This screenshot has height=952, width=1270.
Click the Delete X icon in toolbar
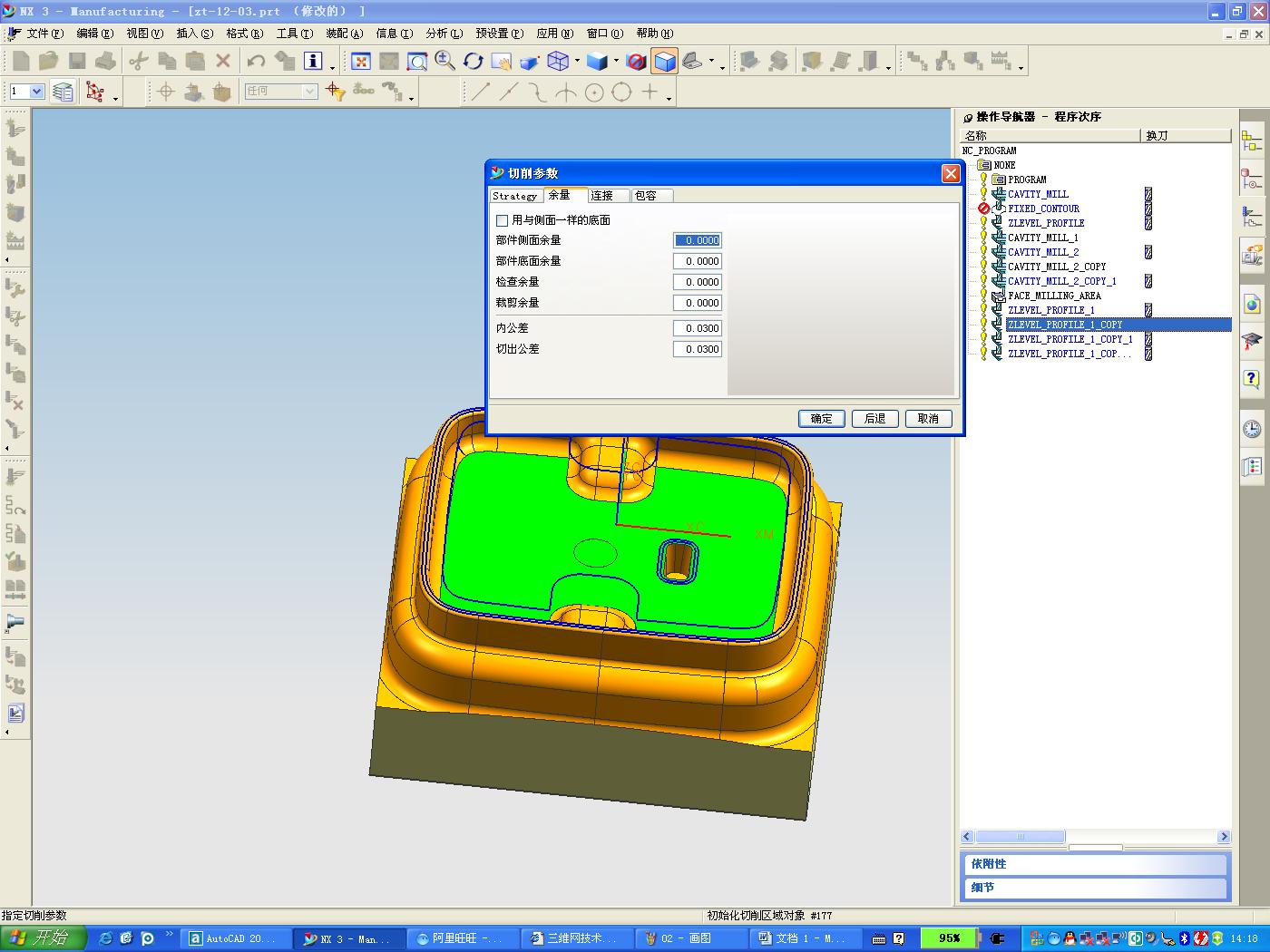tap(223, 61)
